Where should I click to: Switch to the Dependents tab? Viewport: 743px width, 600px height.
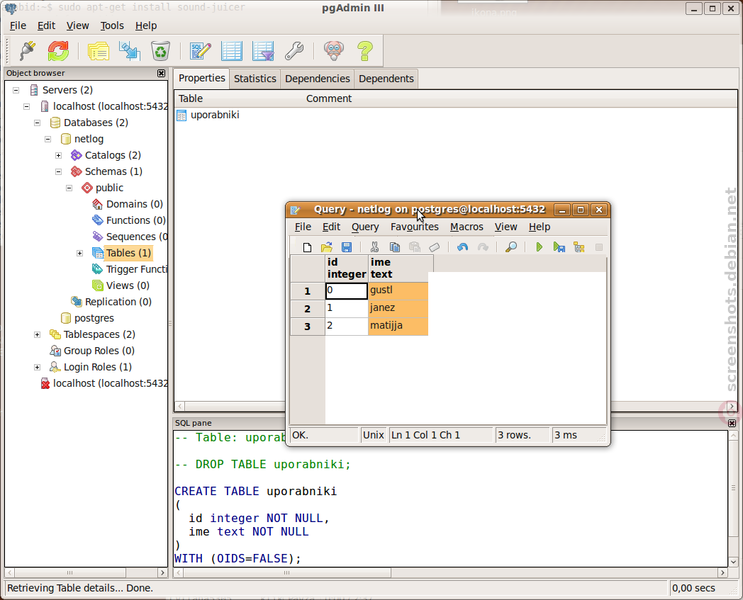pos(386,79)
